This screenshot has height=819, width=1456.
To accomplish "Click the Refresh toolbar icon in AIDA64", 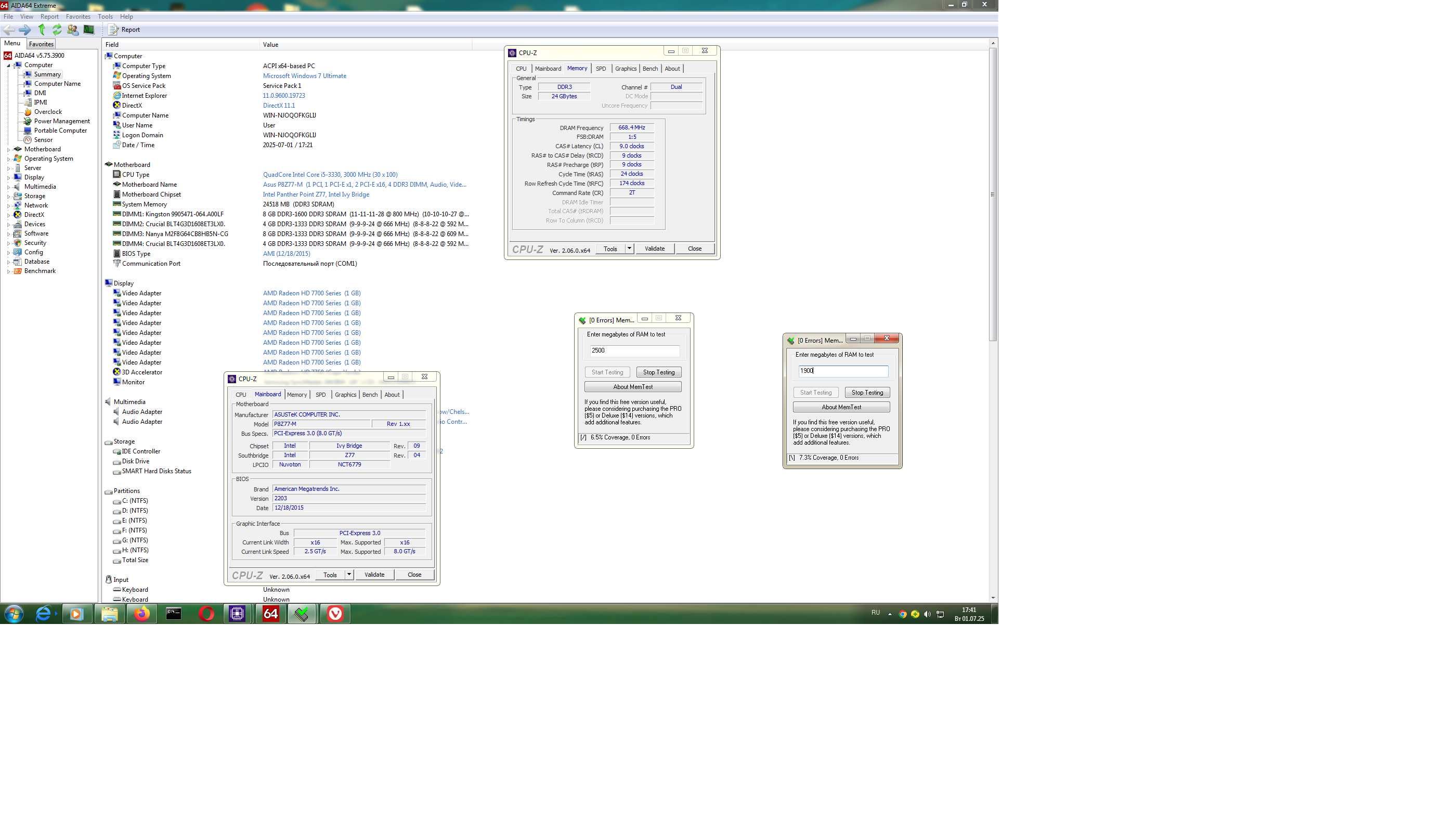I will [x=57, y=30].
